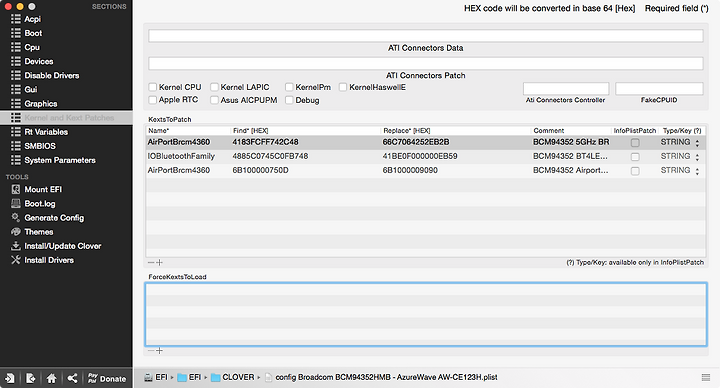This screenshot has width=720, height=388.
Task: Click the FakeCPUID input field
Action: (x=659, y=89)
